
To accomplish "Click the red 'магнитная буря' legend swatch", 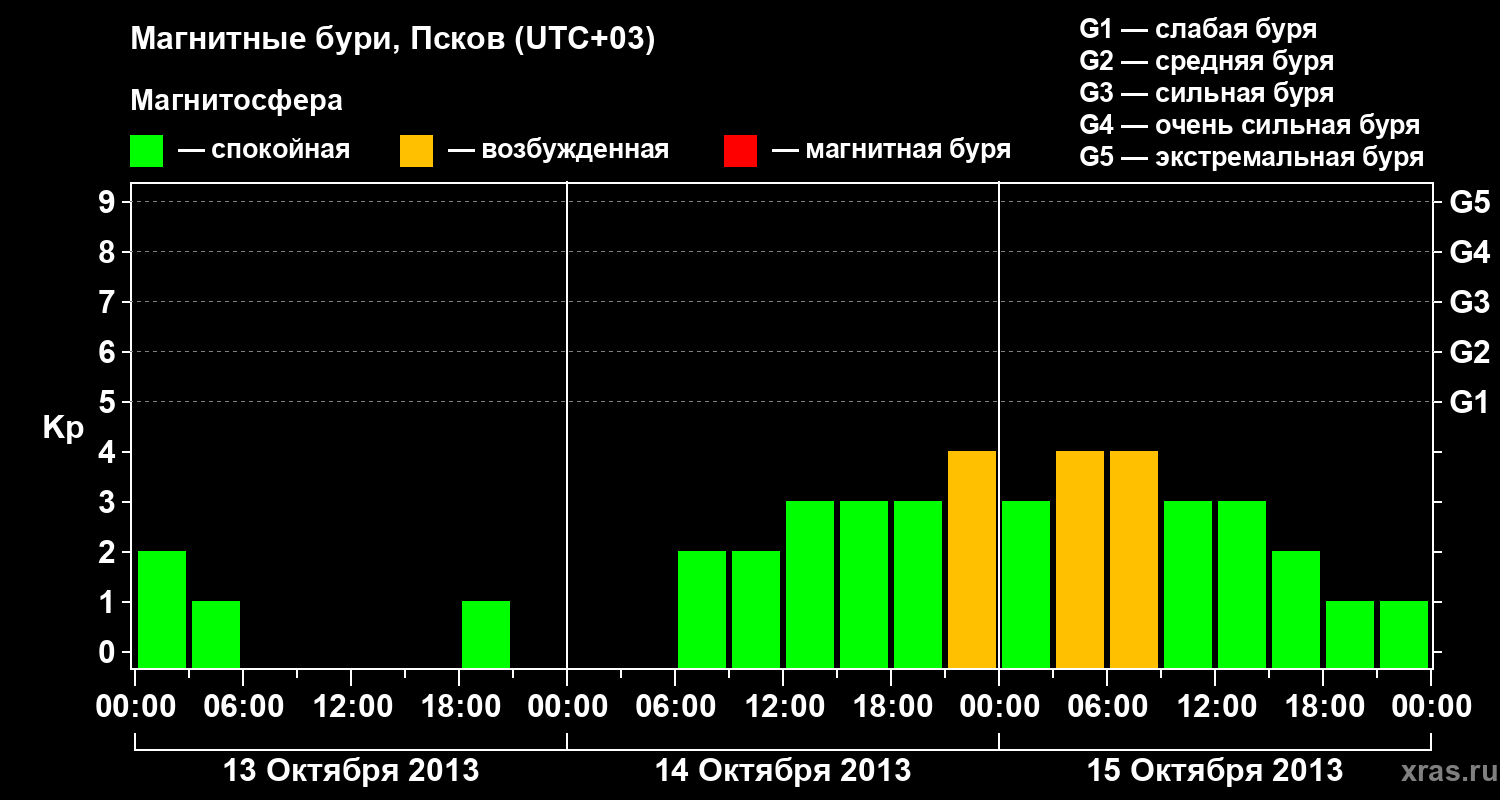I will (x=740, y=151).
